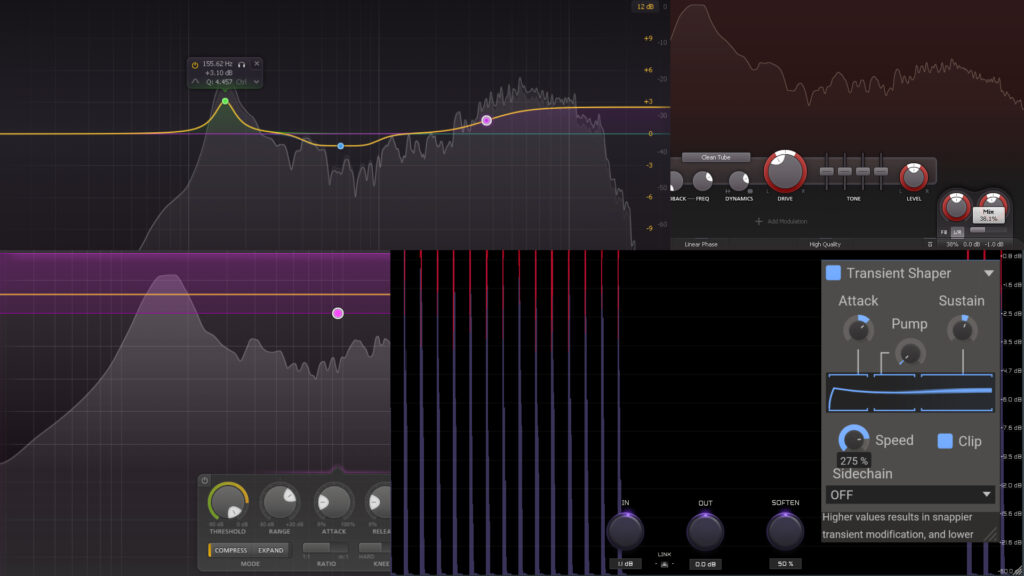Toggle the EQ band power icon
The width and height of the screenshot is (1024, 576).
pos(195,64)
